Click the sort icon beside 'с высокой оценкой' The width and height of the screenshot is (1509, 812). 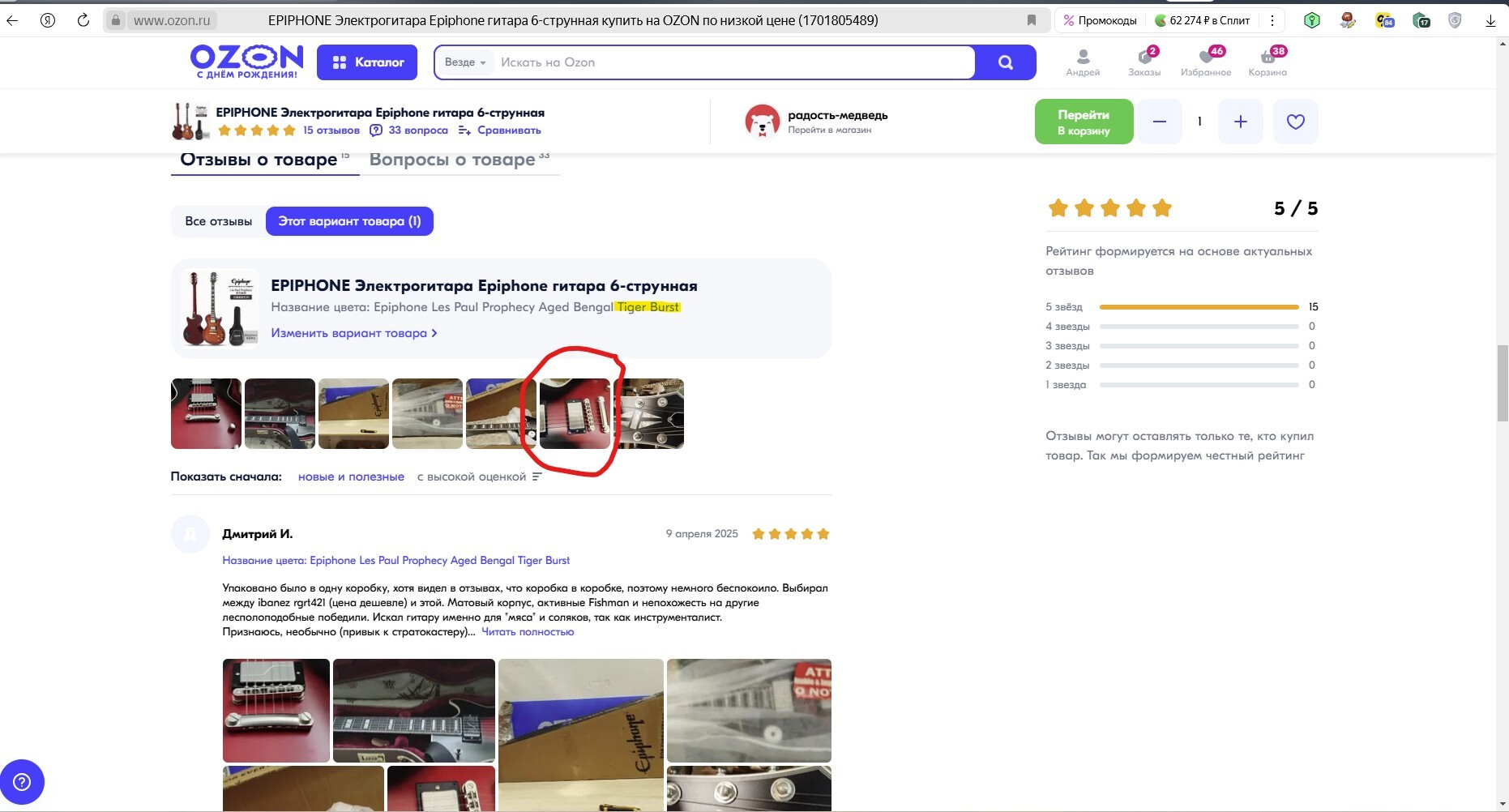tap(536, 477)
